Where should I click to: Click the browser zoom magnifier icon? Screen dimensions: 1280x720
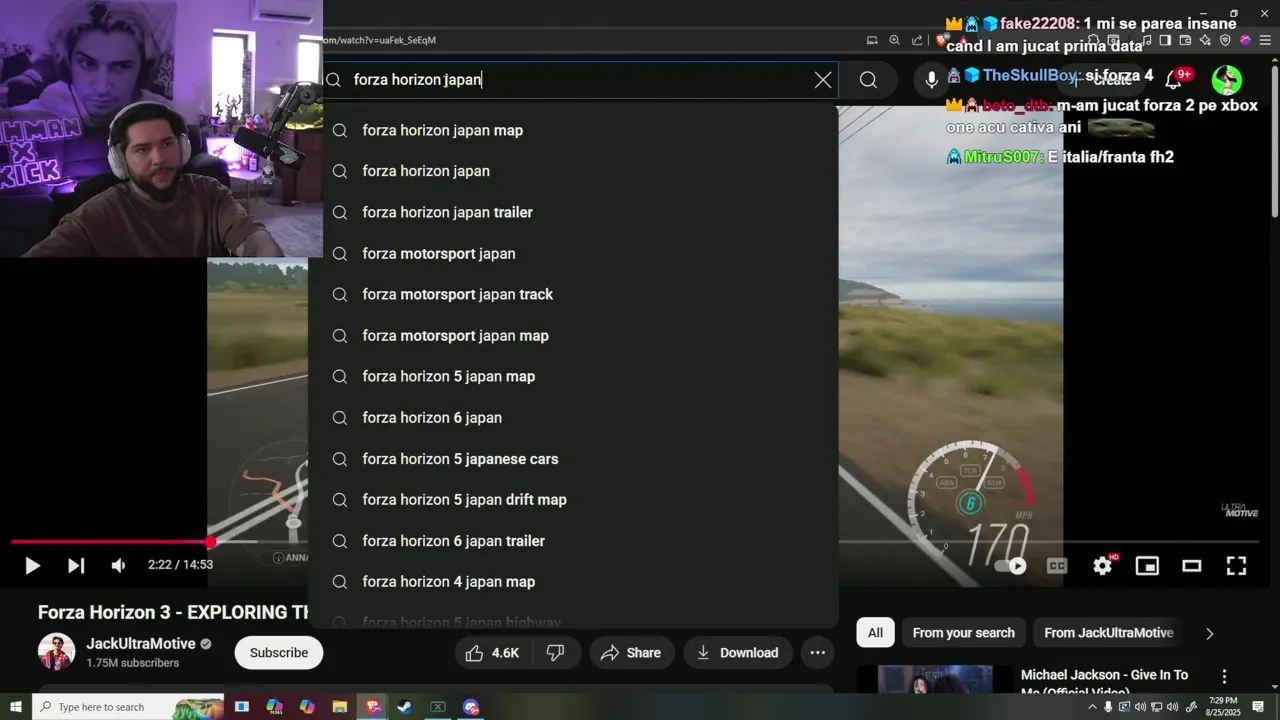click(894, 40)
